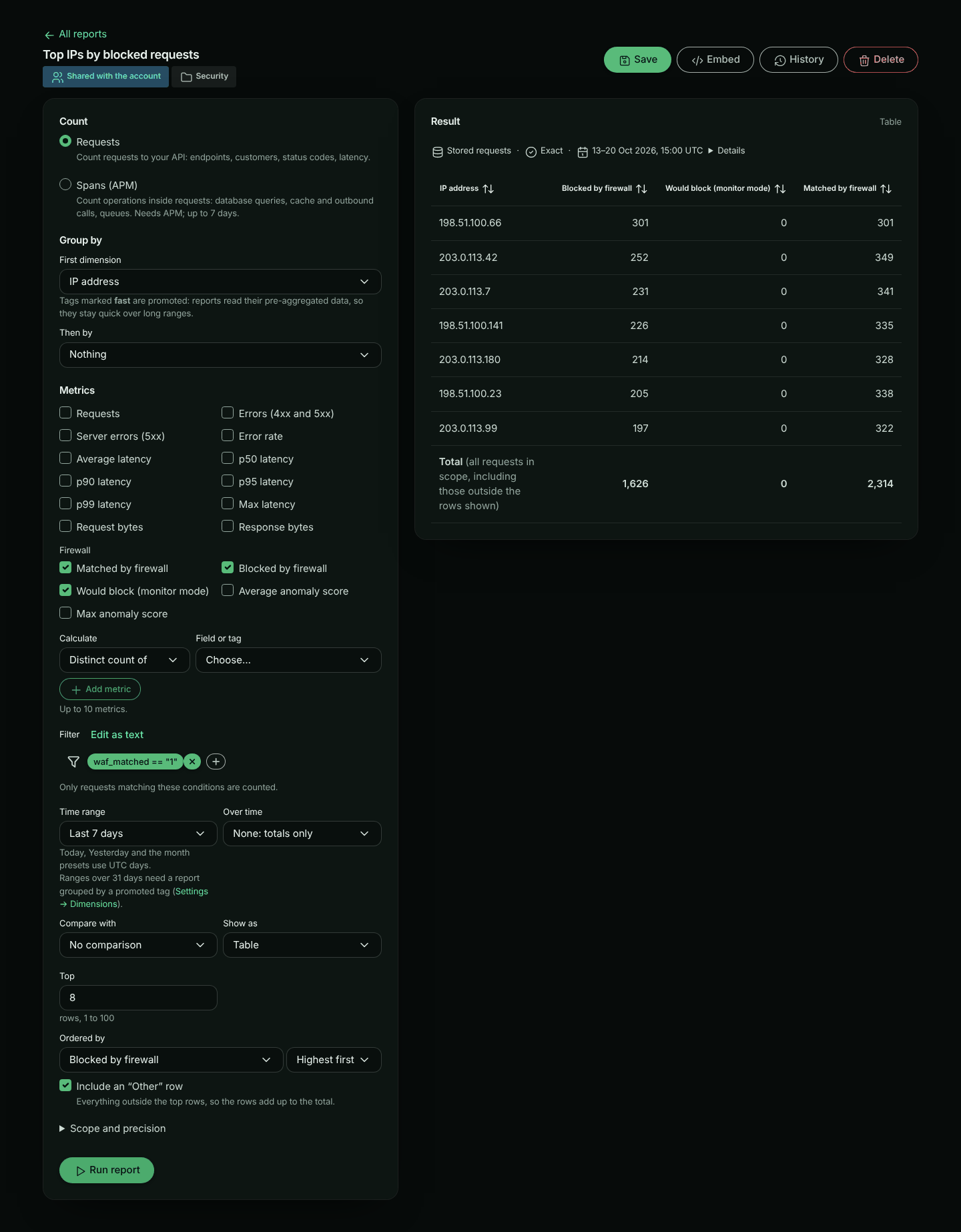The height and width of the screenshot is (1232, 961).
Task: Open the Field or tag Choose dropdown
Action: pos(288,660)
